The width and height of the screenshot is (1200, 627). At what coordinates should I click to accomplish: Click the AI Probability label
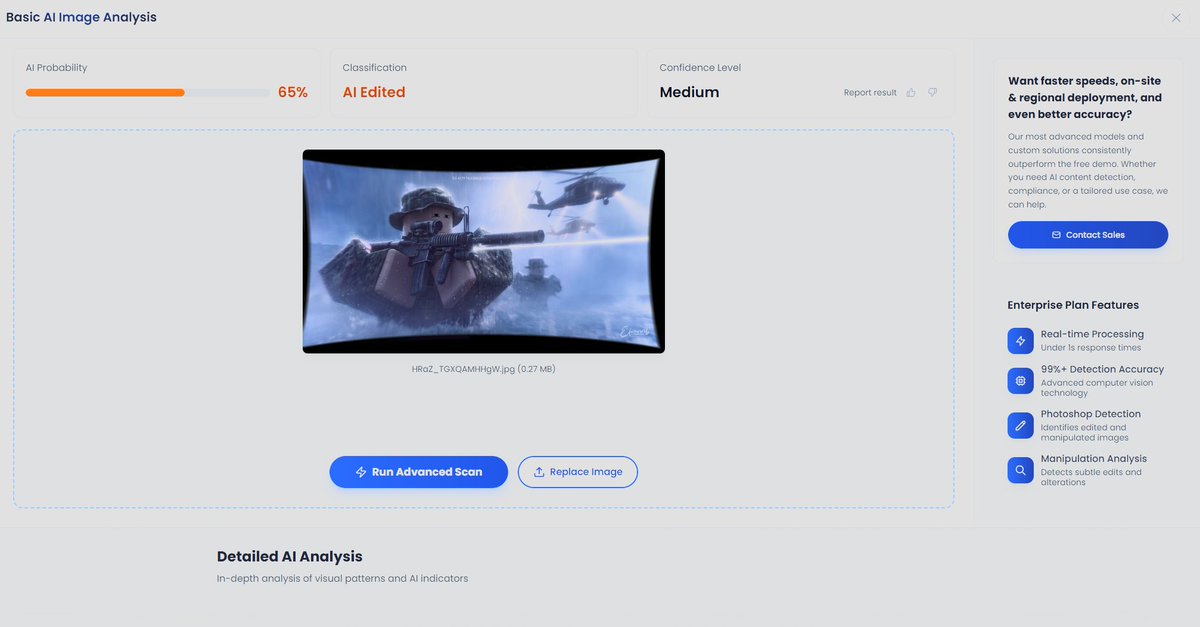click(x=57, y=68)
